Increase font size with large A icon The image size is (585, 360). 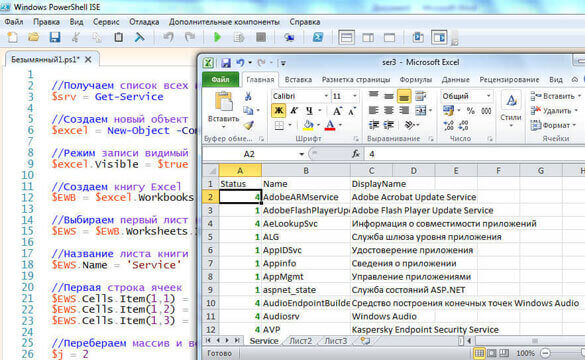tap(337, 111)
